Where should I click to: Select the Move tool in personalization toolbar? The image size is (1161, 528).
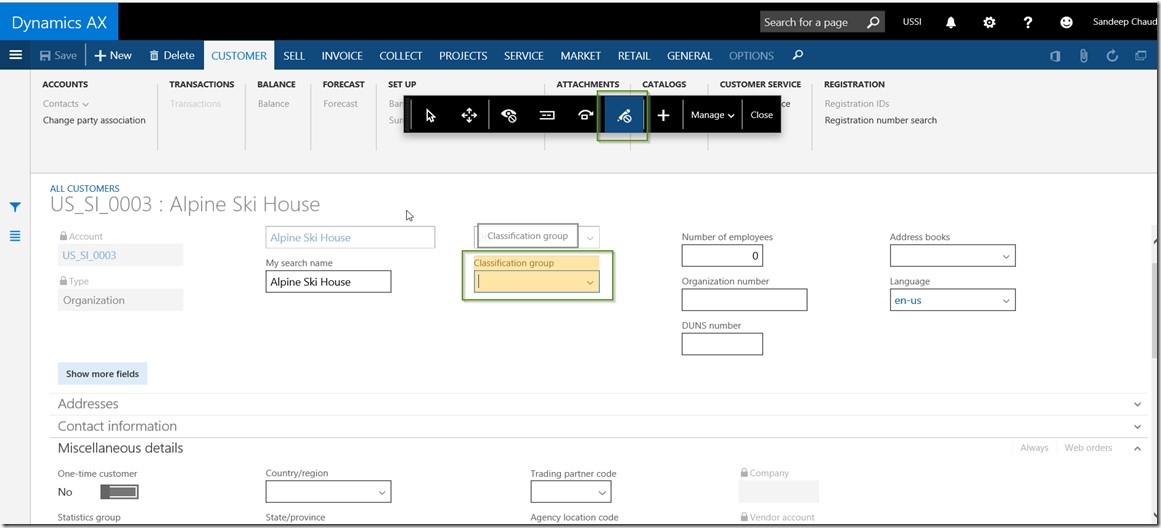468,115
